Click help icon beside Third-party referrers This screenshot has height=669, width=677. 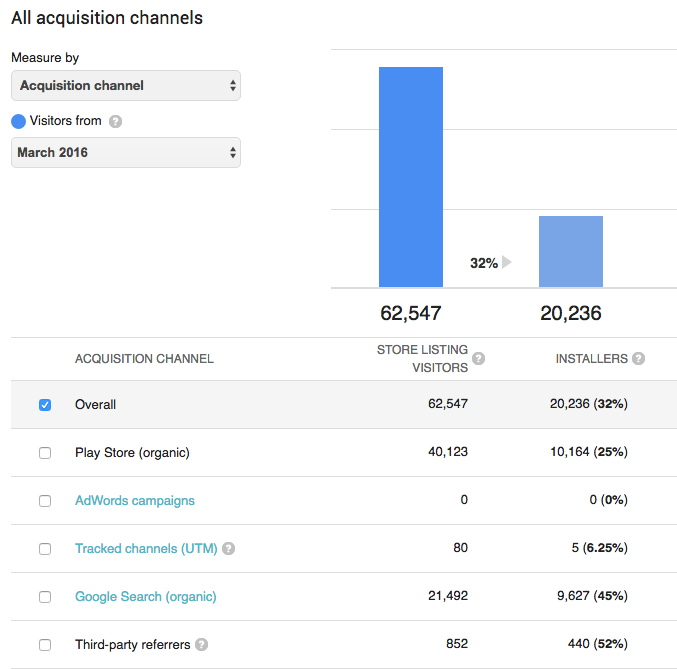(x=202, y=645)
